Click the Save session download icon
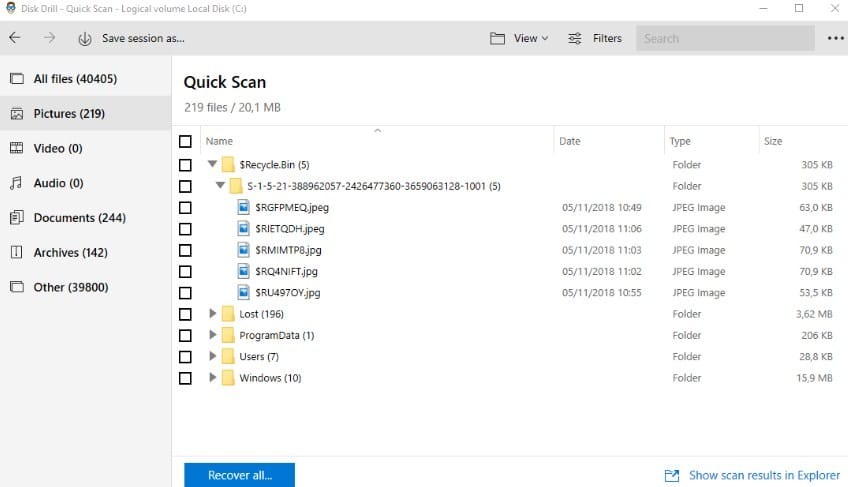This screenshot has width=848, height=487. 84,38
